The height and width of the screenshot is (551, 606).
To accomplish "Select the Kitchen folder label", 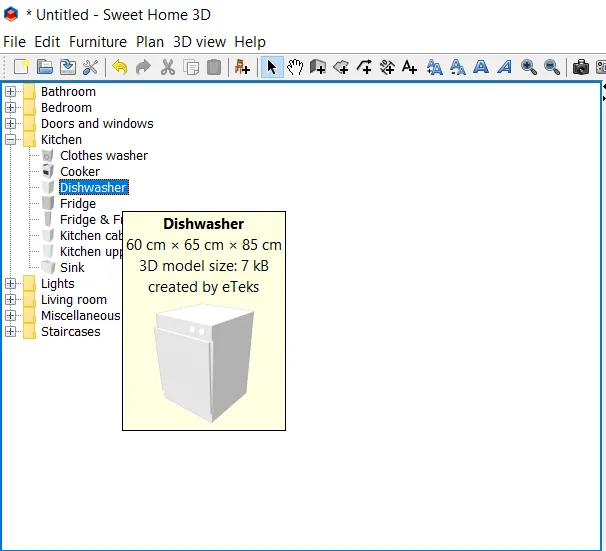I will [61, 139].
